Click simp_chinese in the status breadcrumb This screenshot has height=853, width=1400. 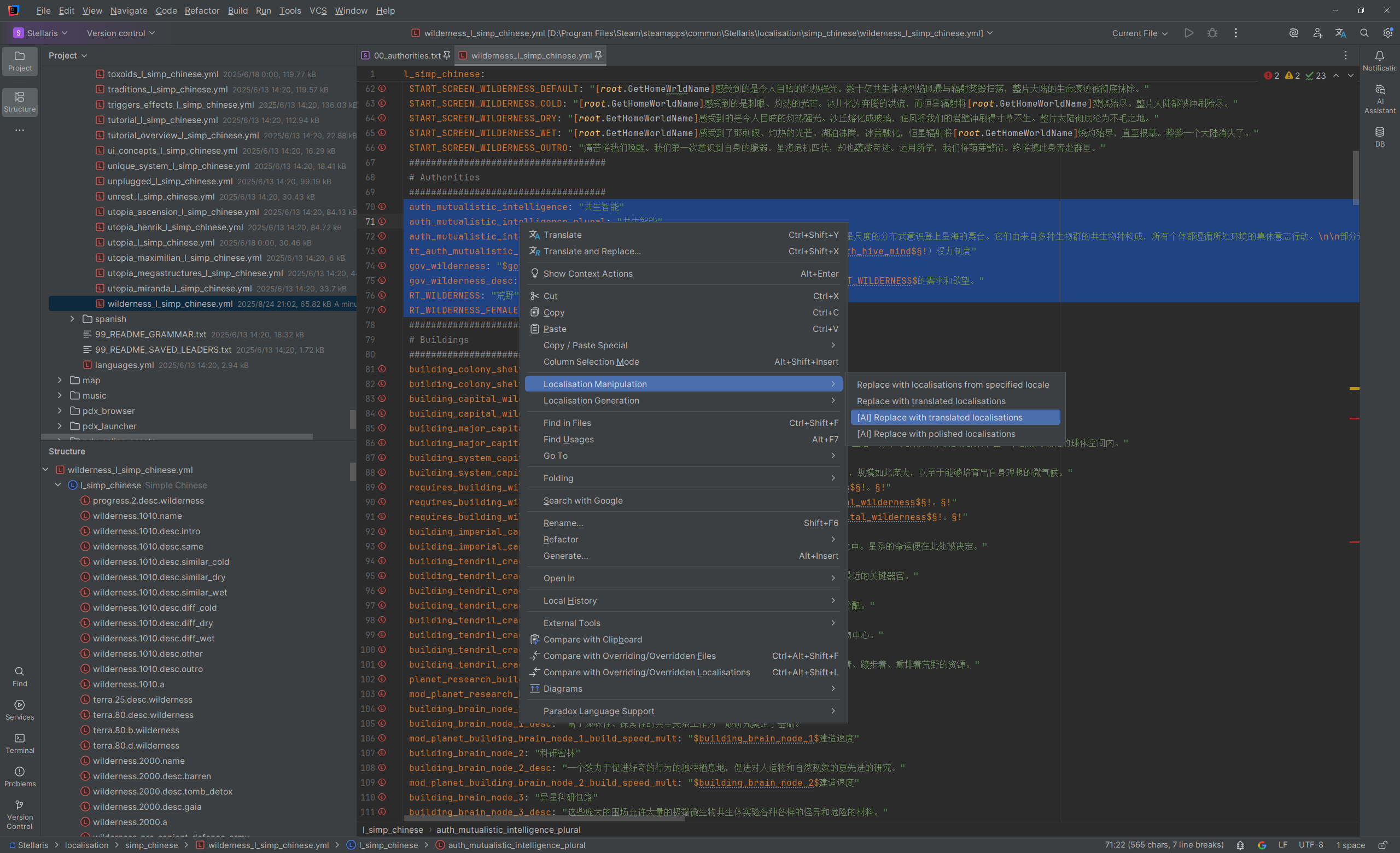(151, 845)
